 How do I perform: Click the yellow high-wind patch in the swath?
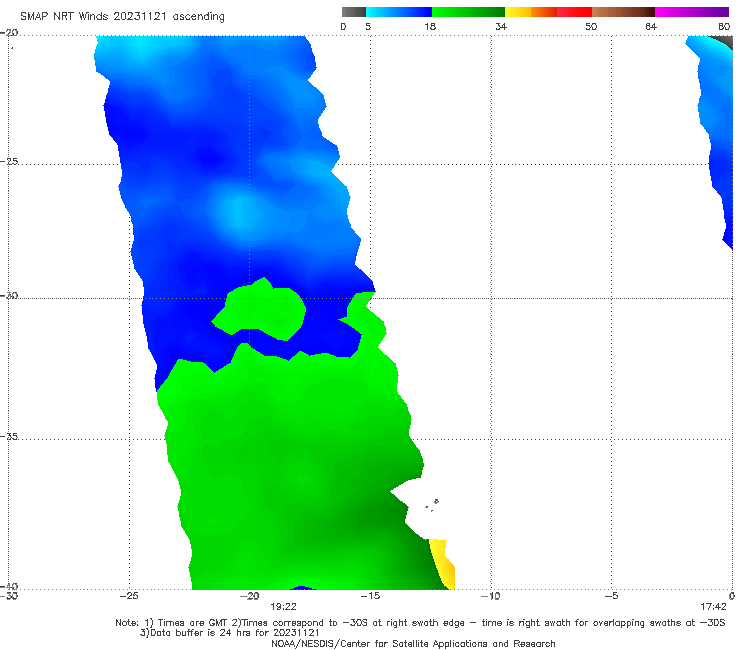pyautogui.click(x=443, y=564)
